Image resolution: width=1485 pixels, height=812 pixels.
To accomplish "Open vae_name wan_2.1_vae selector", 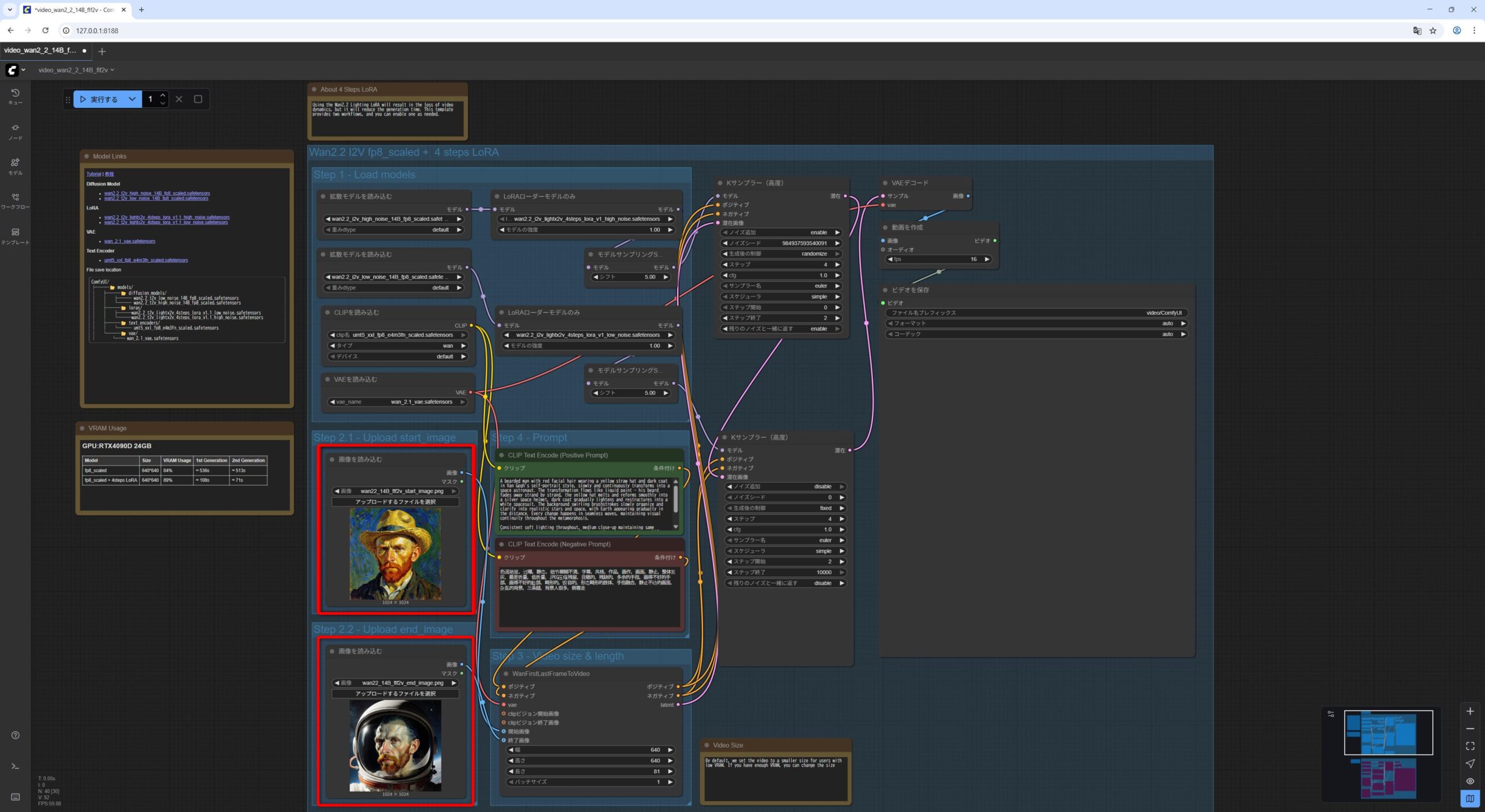I will [398, 402].
